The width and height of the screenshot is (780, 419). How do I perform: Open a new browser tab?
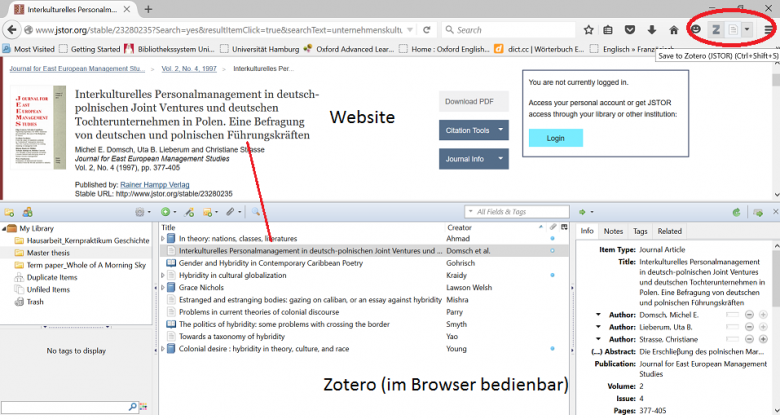click(x=148, y=9)
